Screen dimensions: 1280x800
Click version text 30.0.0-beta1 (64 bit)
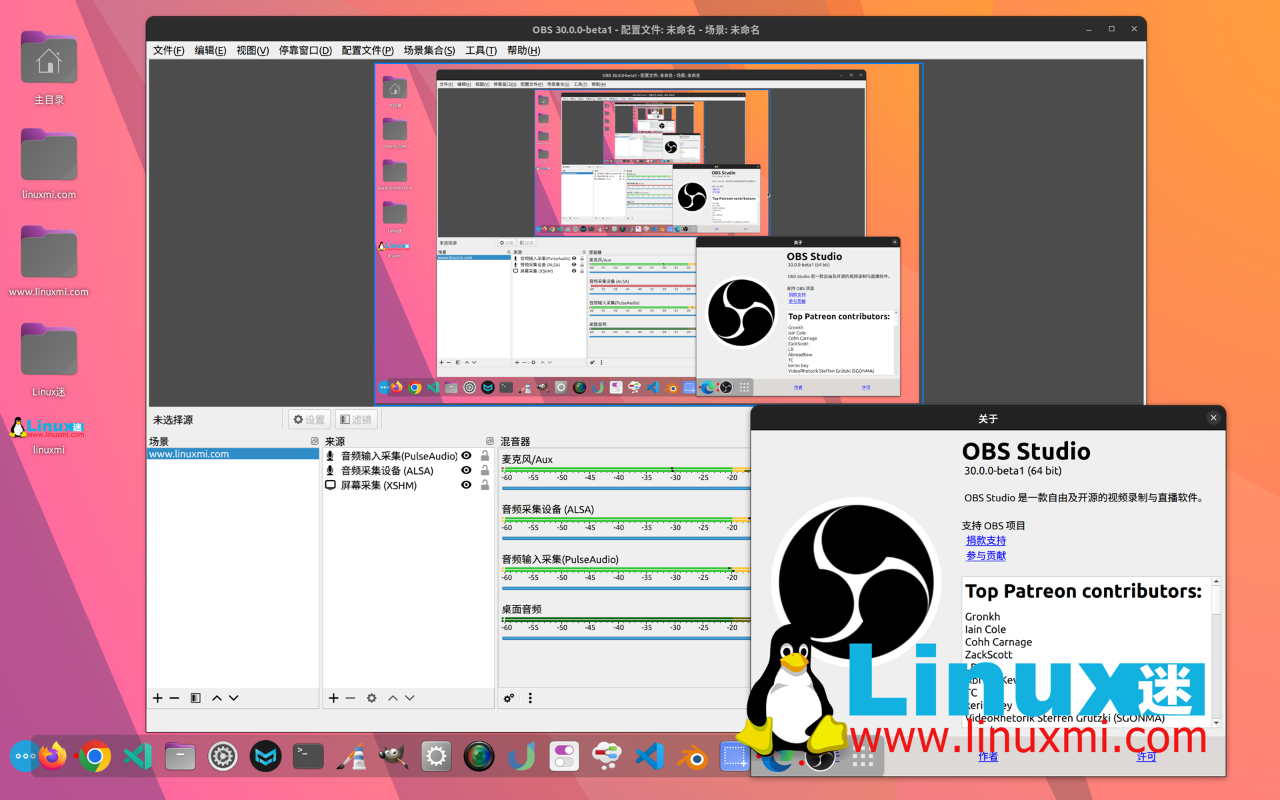[1013, 471]
